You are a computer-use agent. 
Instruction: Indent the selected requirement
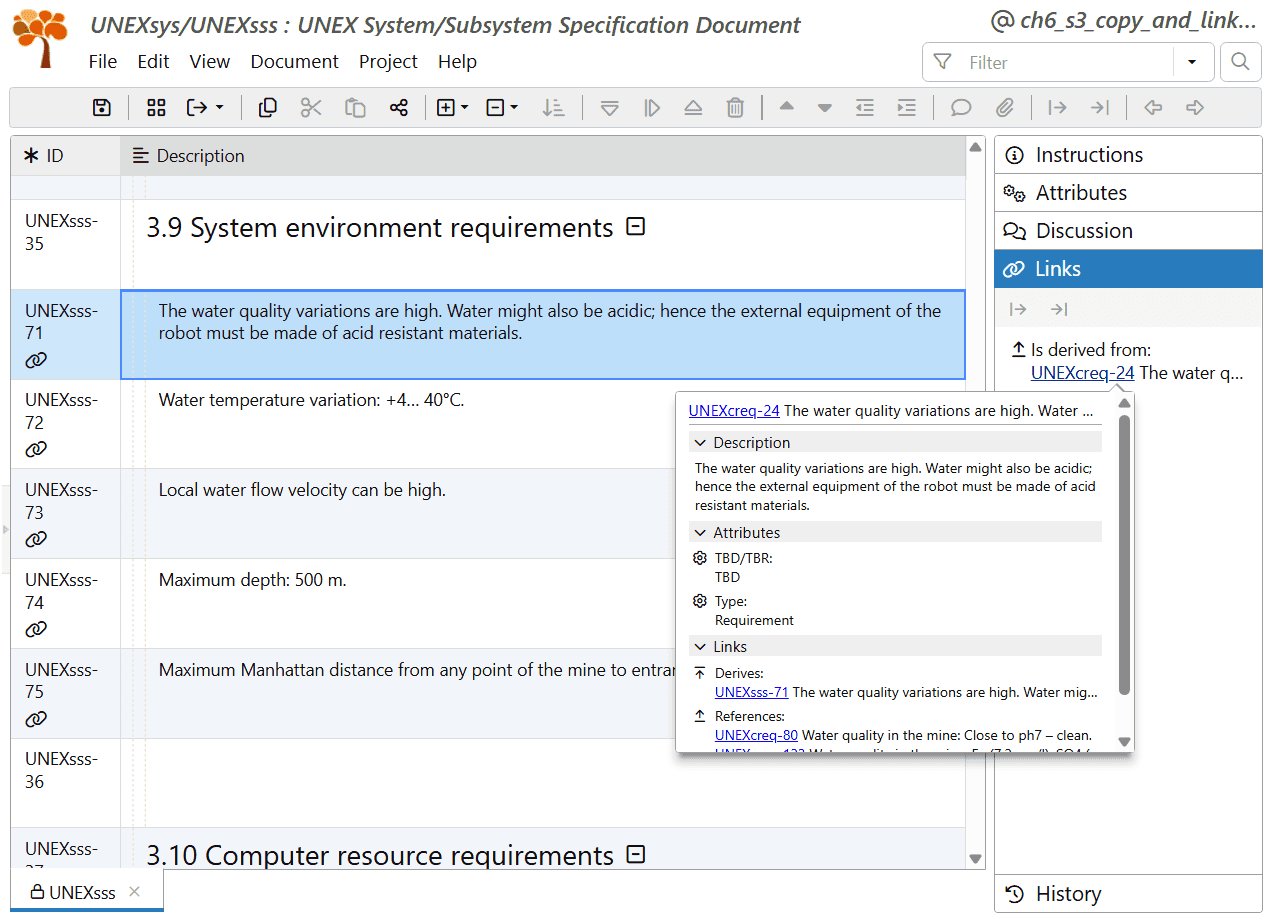[x=906, y=107]
